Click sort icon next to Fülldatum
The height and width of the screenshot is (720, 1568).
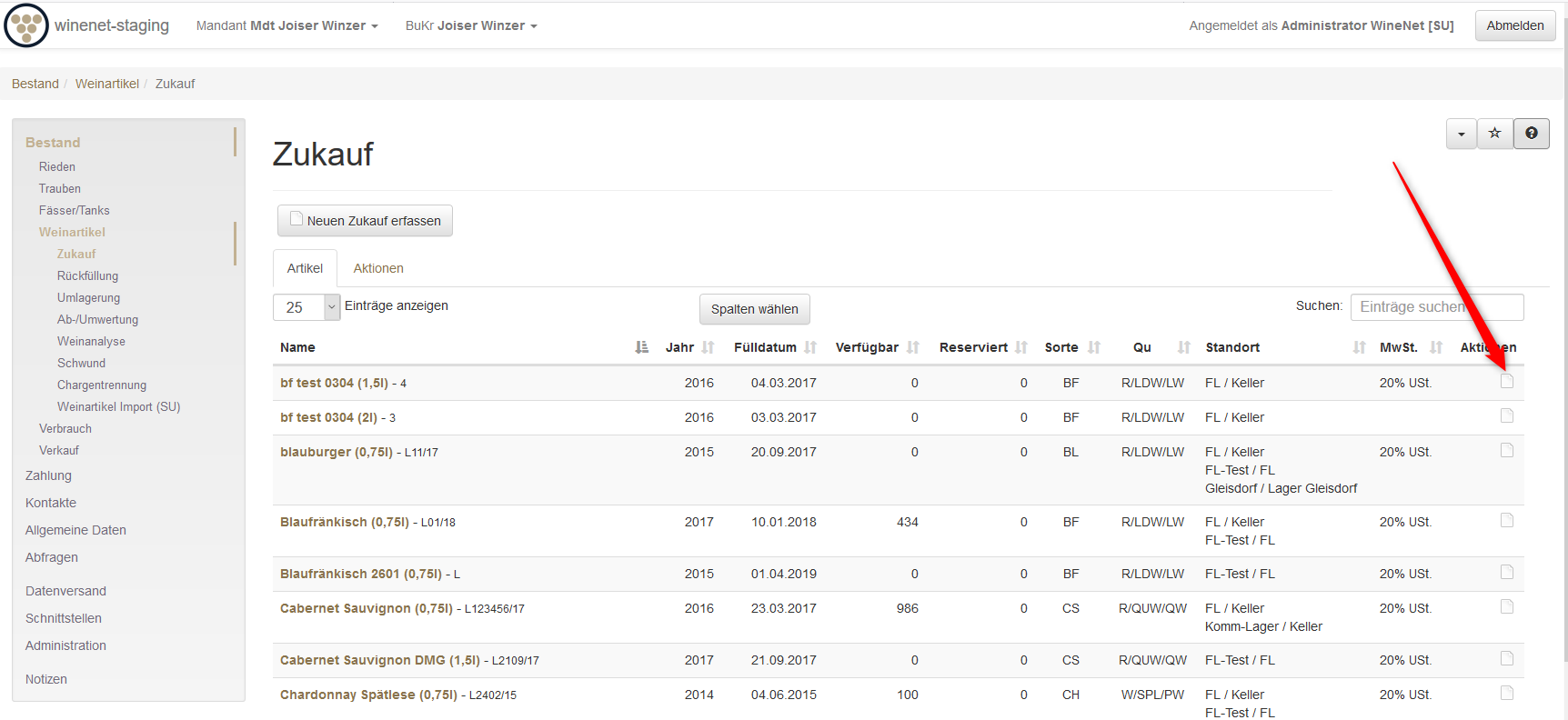click(x=810, y=347)
